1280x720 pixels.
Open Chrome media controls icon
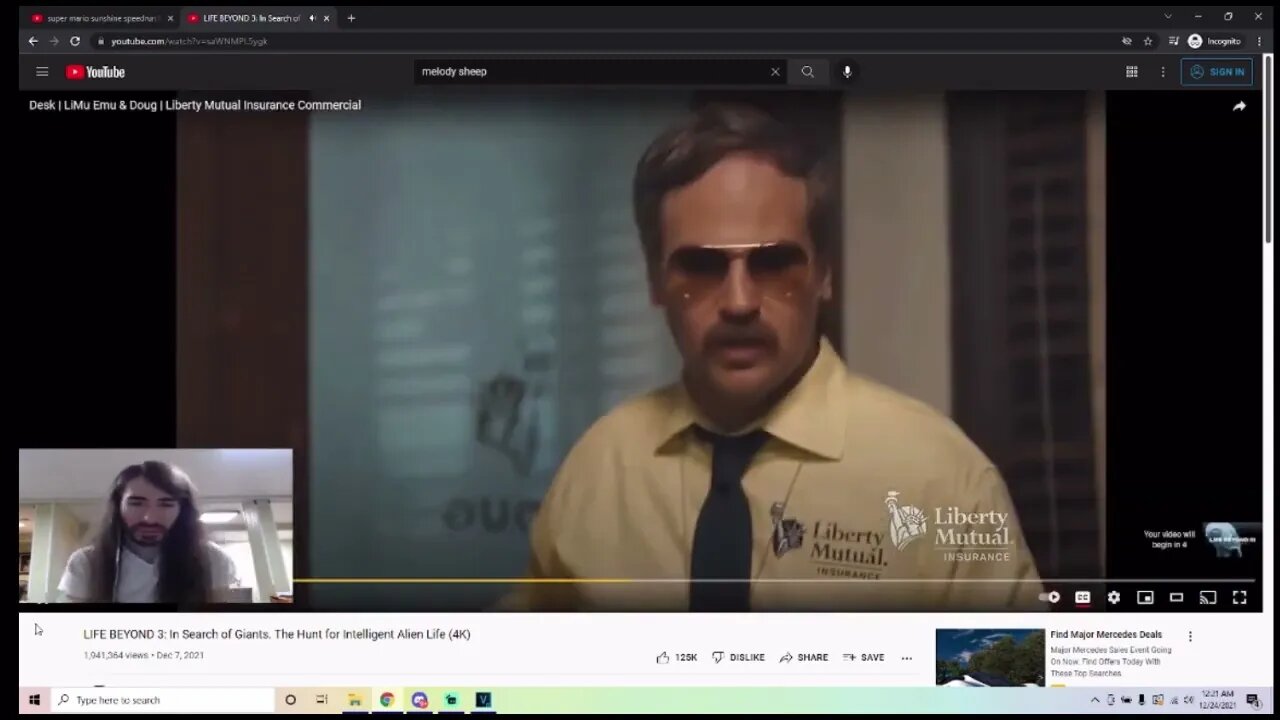coord(1174,41)
